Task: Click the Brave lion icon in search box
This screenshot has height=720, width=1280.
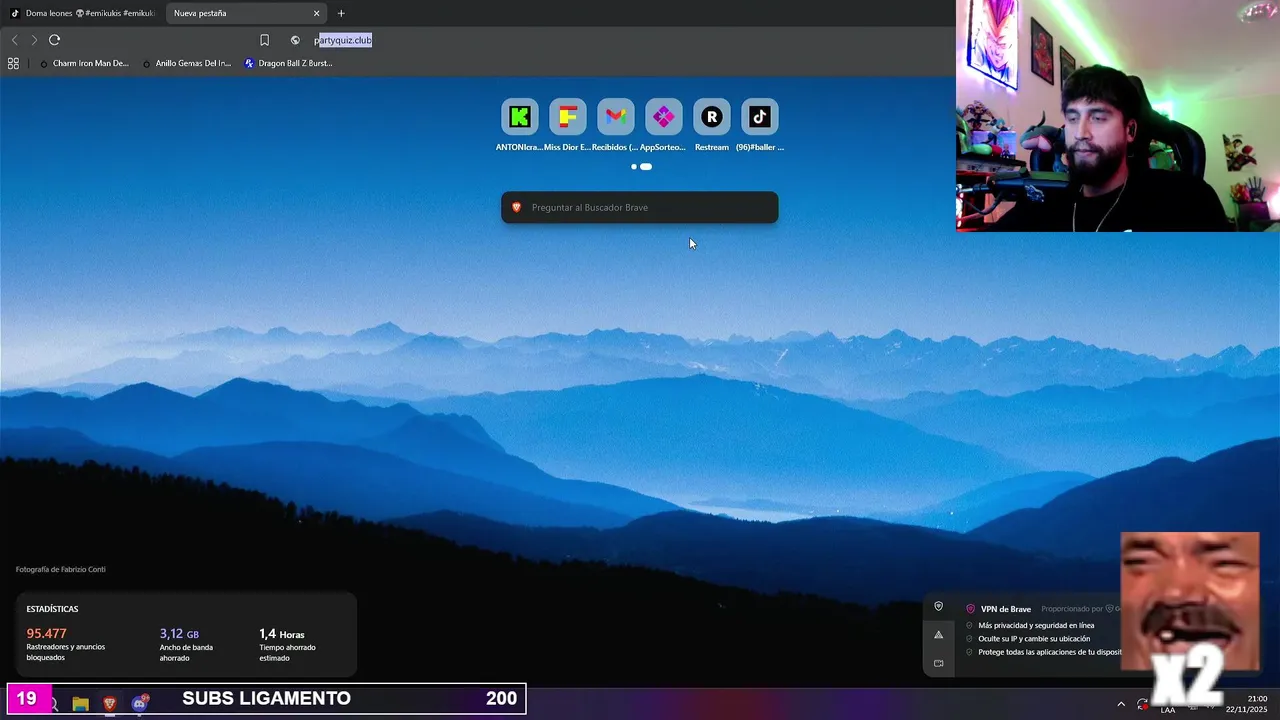Action: coord(517,207)
